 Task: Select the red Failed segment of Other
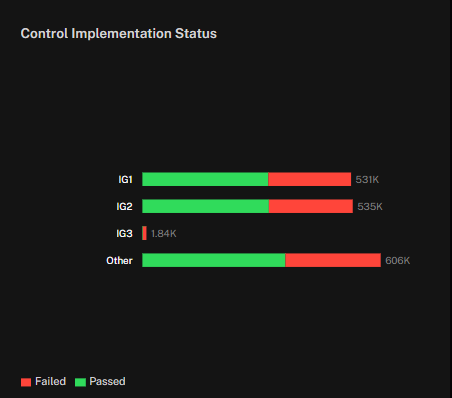coord(333,260)
